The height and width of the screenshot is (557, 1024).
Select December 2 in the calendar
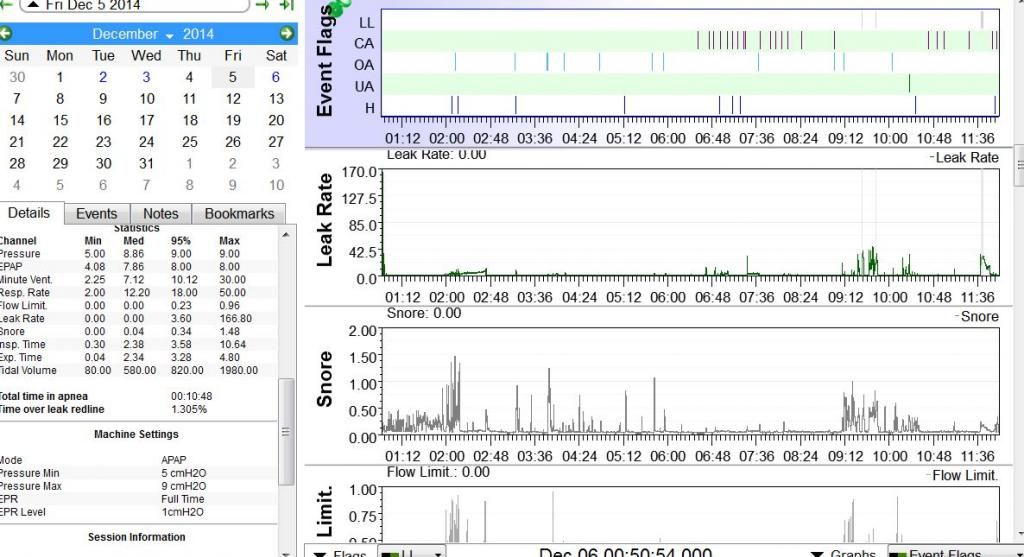point(103,77)
